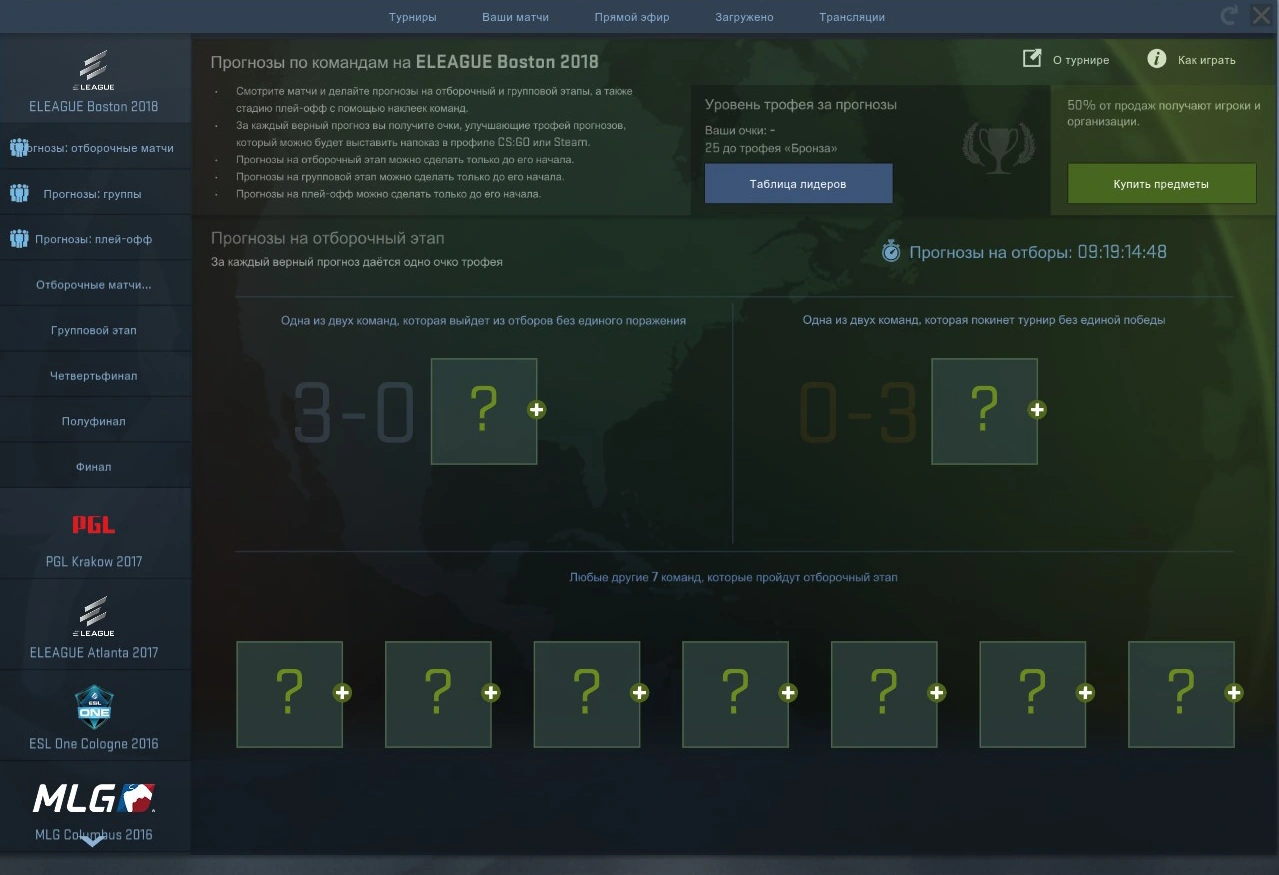Click stopwatch icon near Прогнозы на отборы
The height and width of the screenshot is (875, 1279).
point(891,252)
